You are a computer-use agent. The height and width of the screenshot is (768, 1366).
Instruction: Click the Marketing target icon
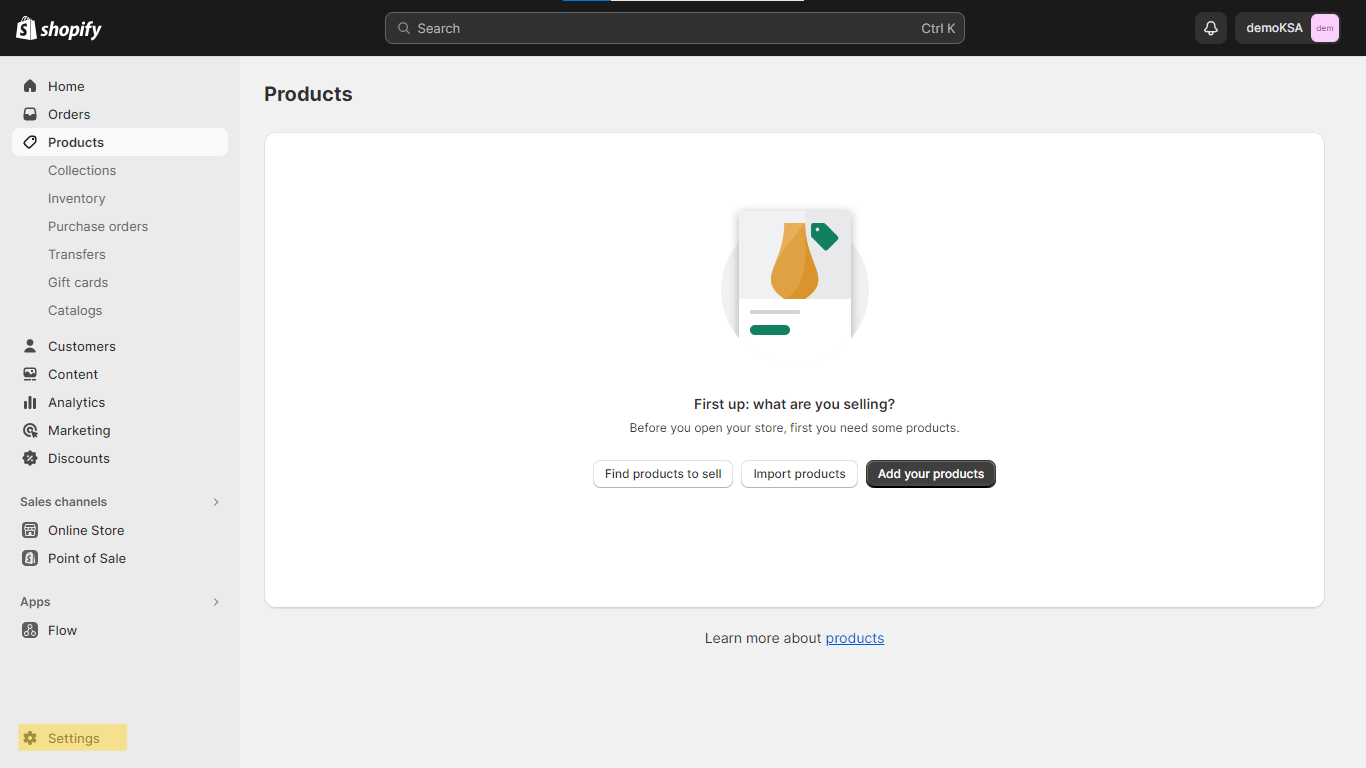point(30,430)
